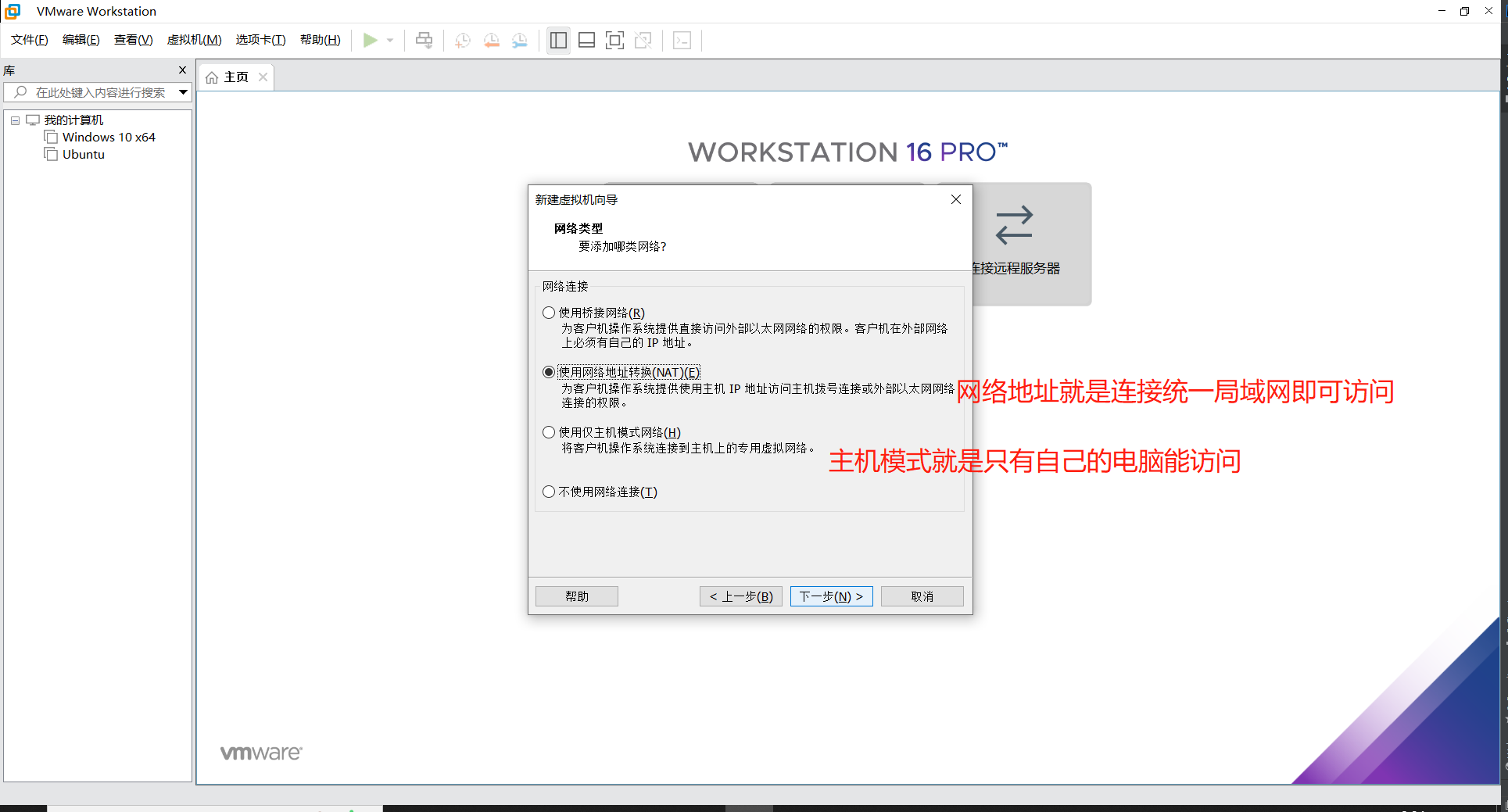
Task: Click the connect to remote server arrows icon
Action: tap(1014, 225)
